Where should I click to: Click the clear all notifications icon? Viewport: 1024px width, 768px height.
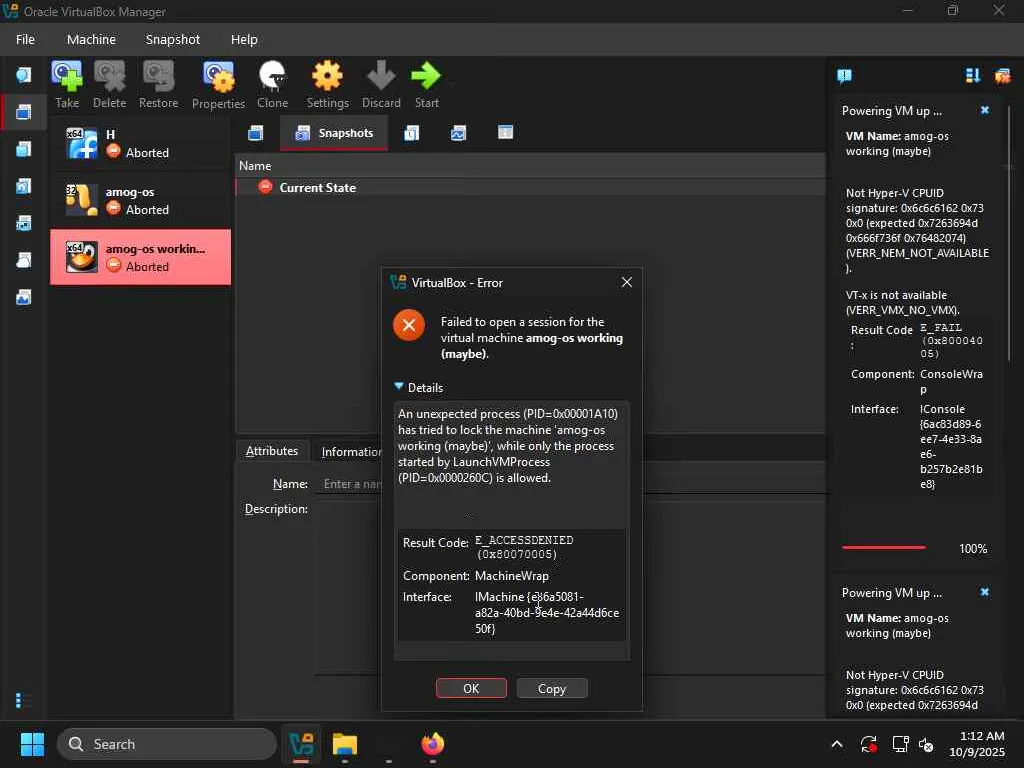(x=1002, y=76)
